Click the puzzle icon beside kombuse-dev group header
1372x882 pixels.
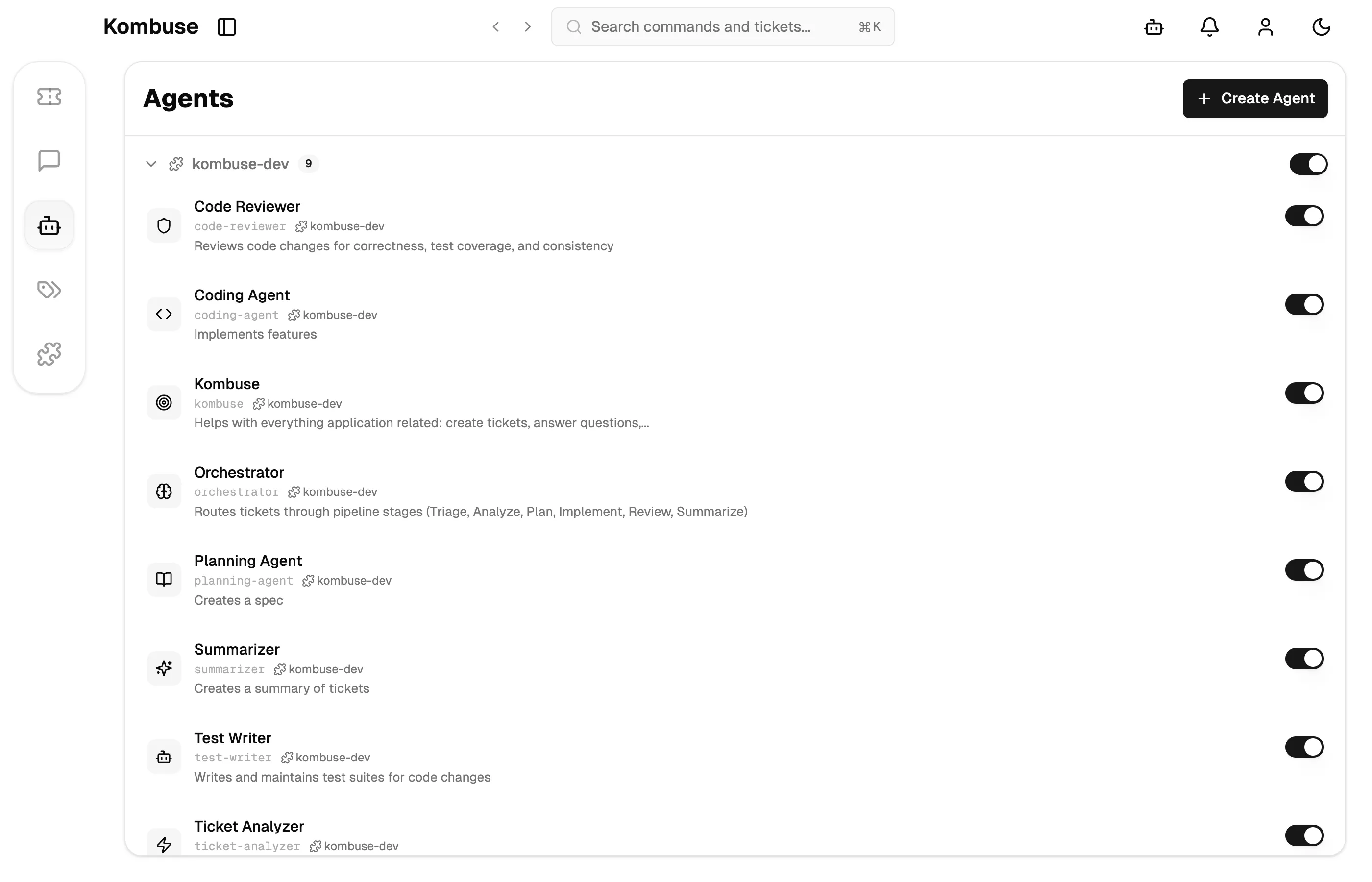coord(176,164)
